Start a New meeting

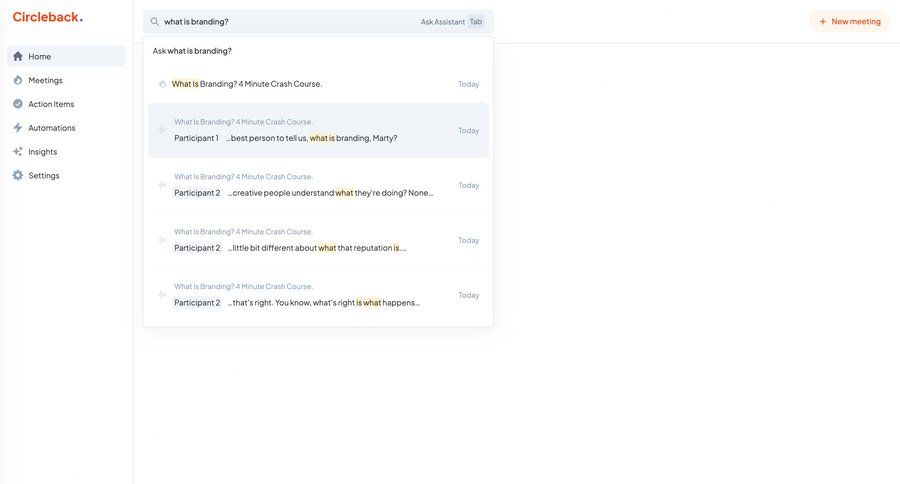[849, 21]
